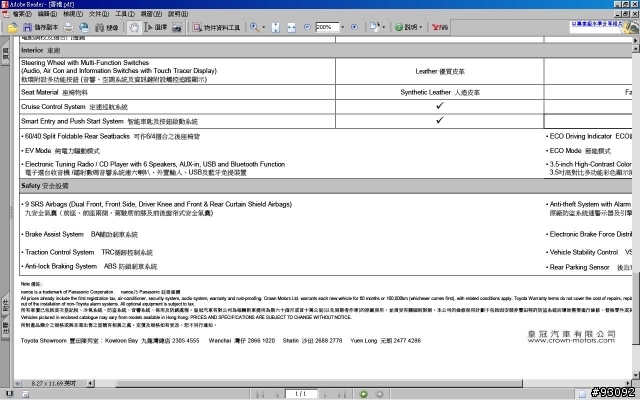Click the Adobe PDF document icon in menu bar
Screen dimensions: 640x400
pos(6,14)
